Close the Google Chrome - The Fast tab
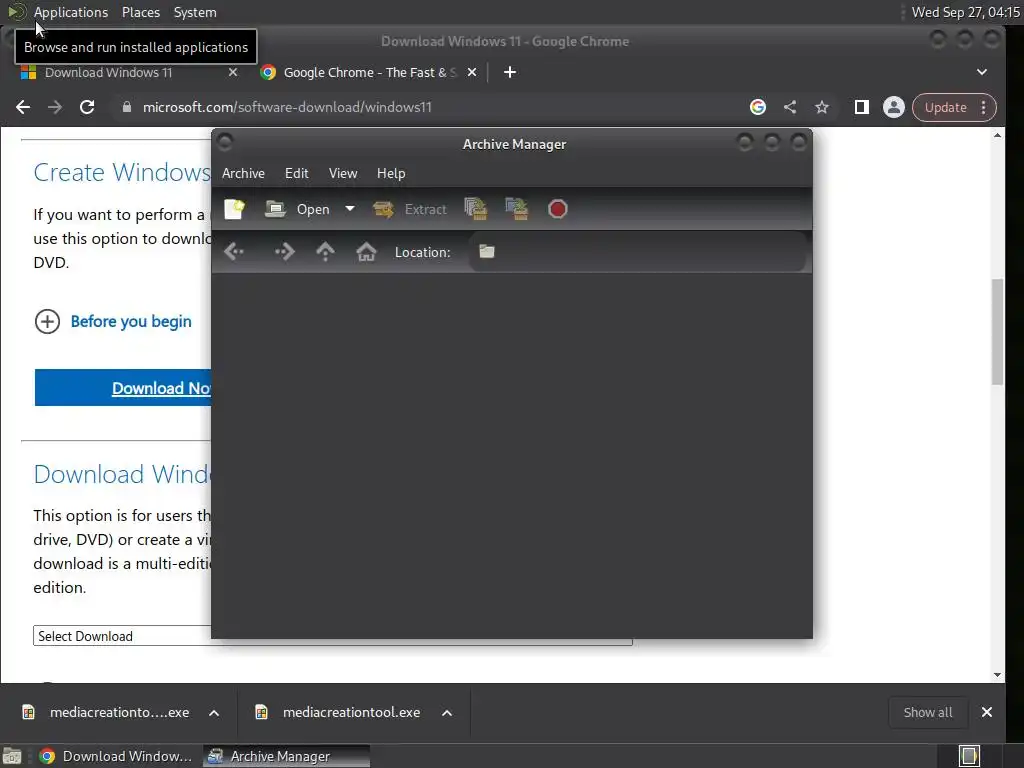The width and height of the screenshot is (1024, 768). pos(472,72)
